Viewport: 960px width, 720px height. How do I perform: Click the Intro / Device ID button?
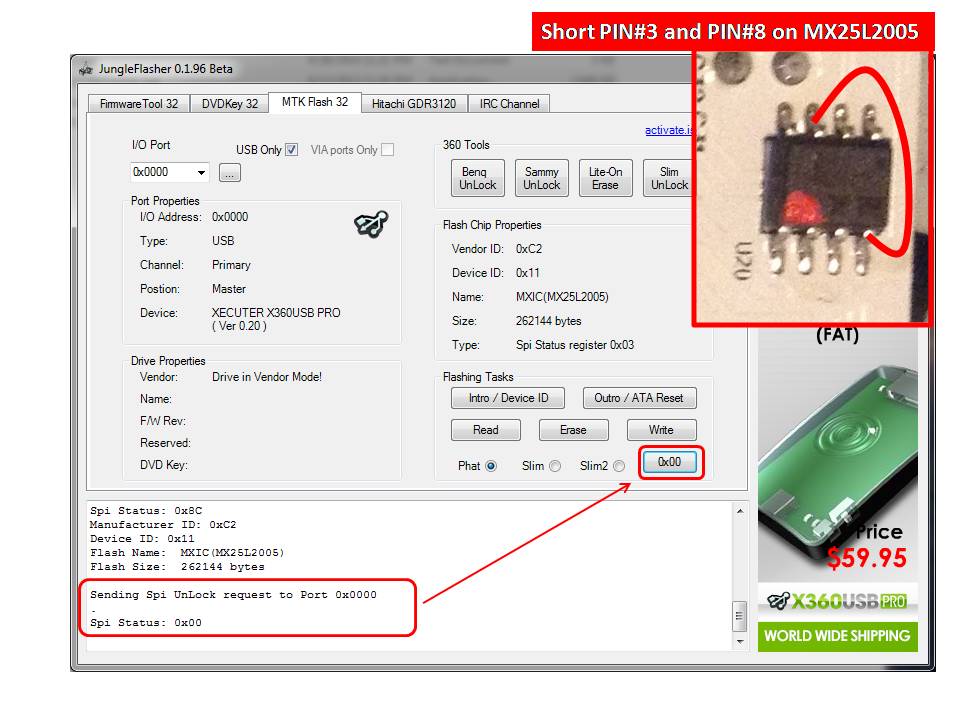[508, 399]
